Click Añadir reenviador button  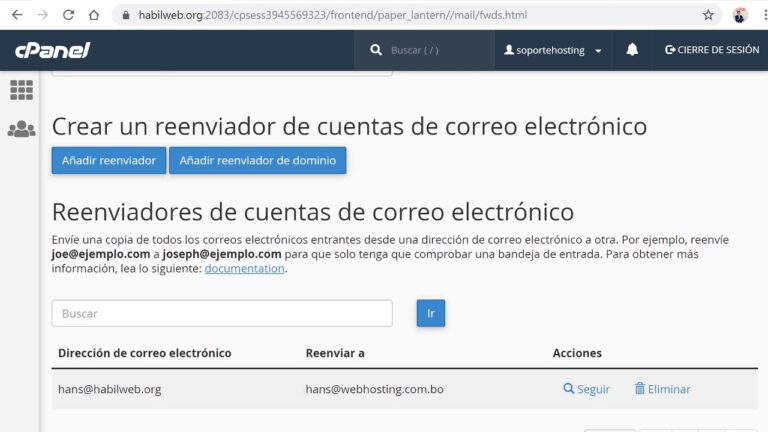pyautogui.click(x=109, y=160)
